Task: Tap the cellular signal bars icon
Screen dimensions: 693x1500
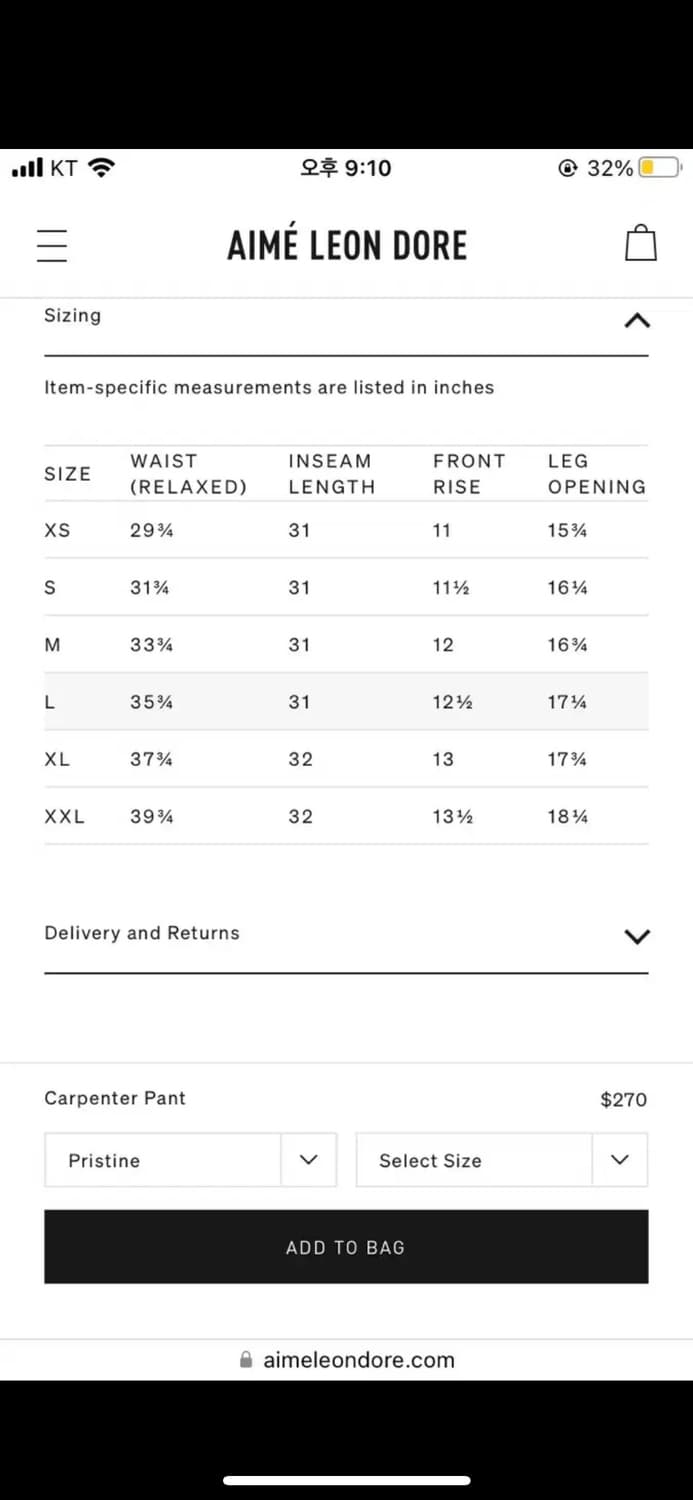Action: point(27,169)
